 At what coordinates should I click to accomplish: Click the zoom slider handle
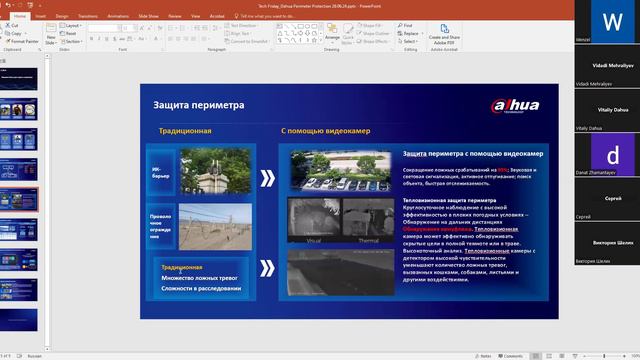(604, 356)
